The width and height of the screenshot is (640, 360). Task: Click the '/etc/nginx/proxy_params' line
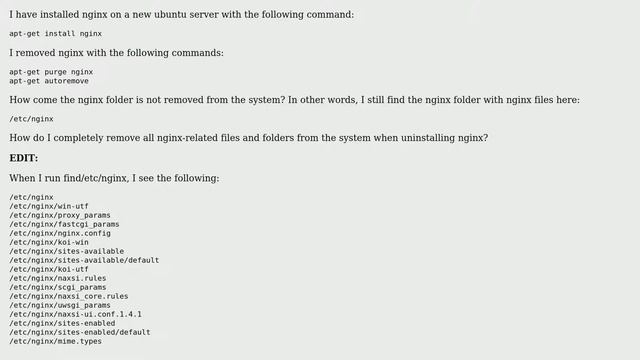tap(60, 215)
